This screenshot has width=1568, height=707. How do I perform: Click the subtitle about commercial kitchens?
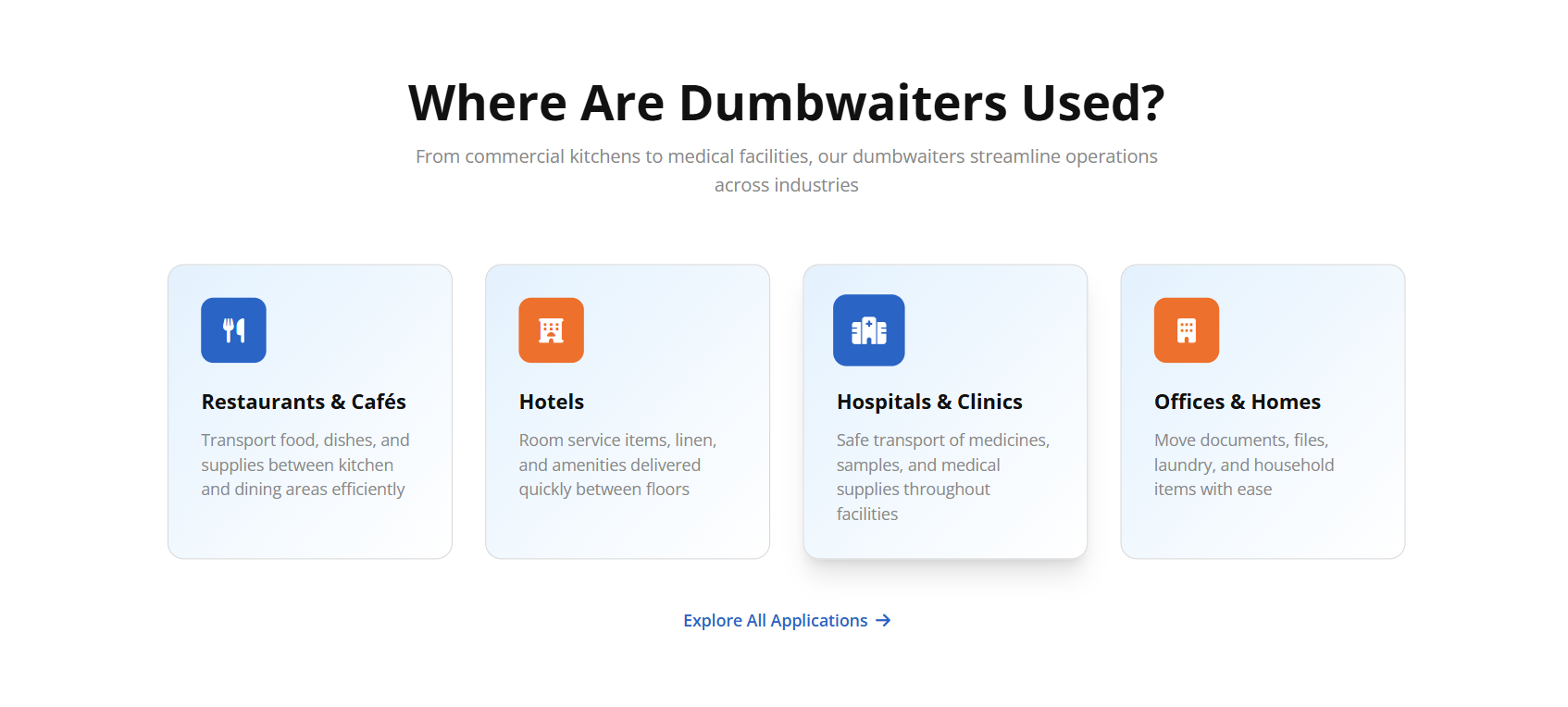(x=786, y=170)
